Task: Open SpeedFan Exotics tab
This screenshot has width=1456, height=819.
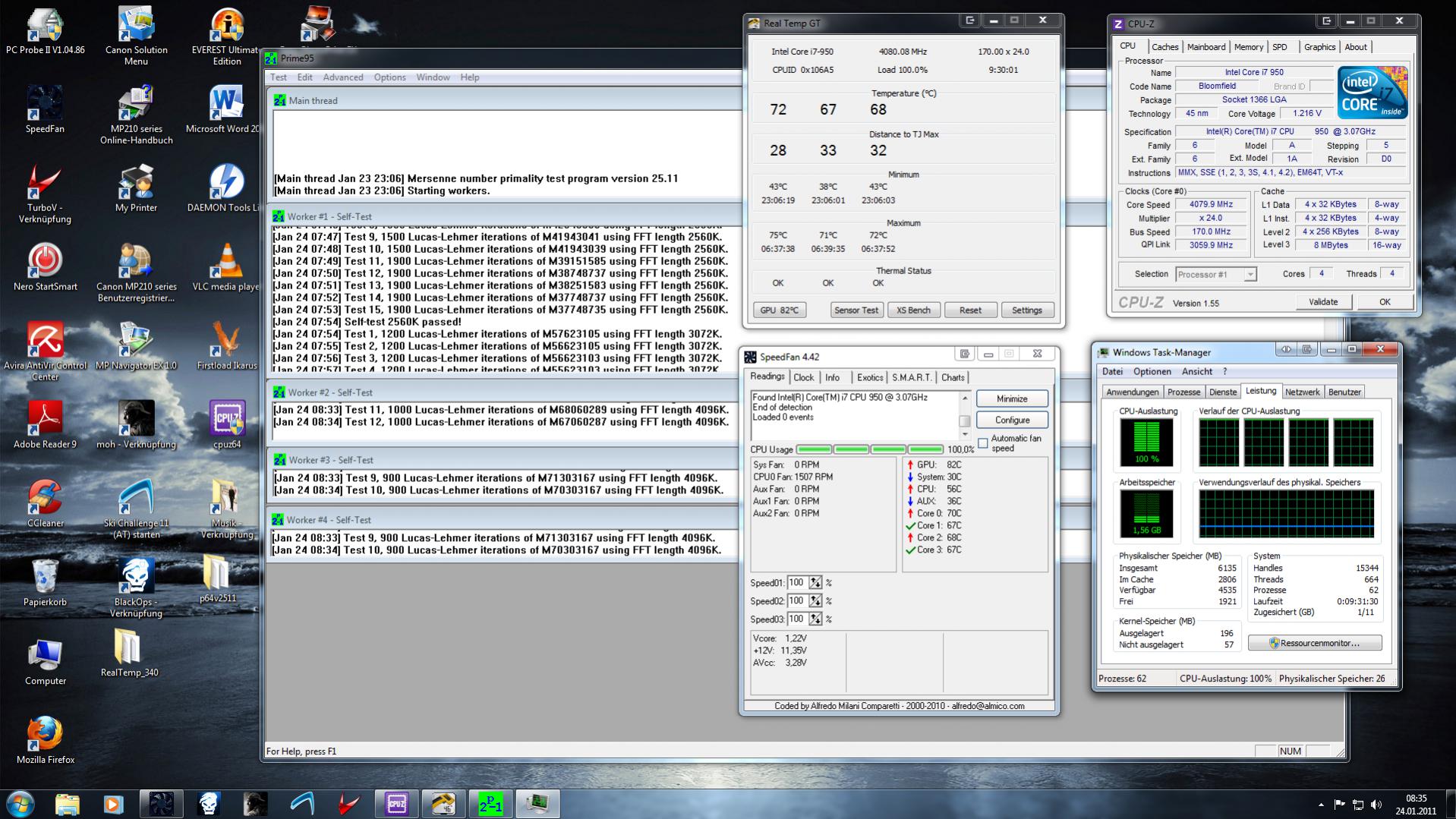Action: [870, 377]
